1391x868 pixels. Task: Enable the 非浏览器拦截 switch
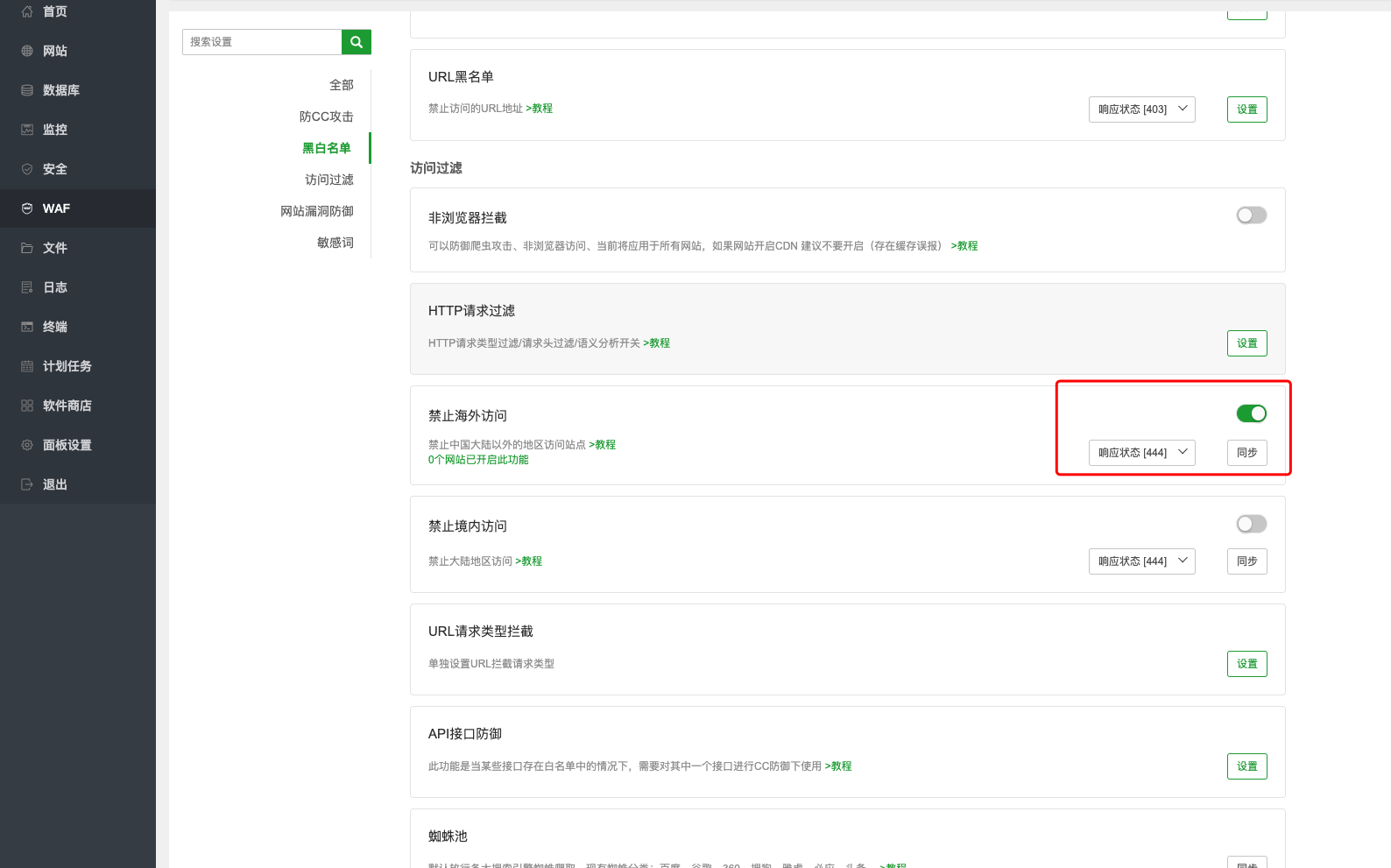click(x=1252, y=215)
